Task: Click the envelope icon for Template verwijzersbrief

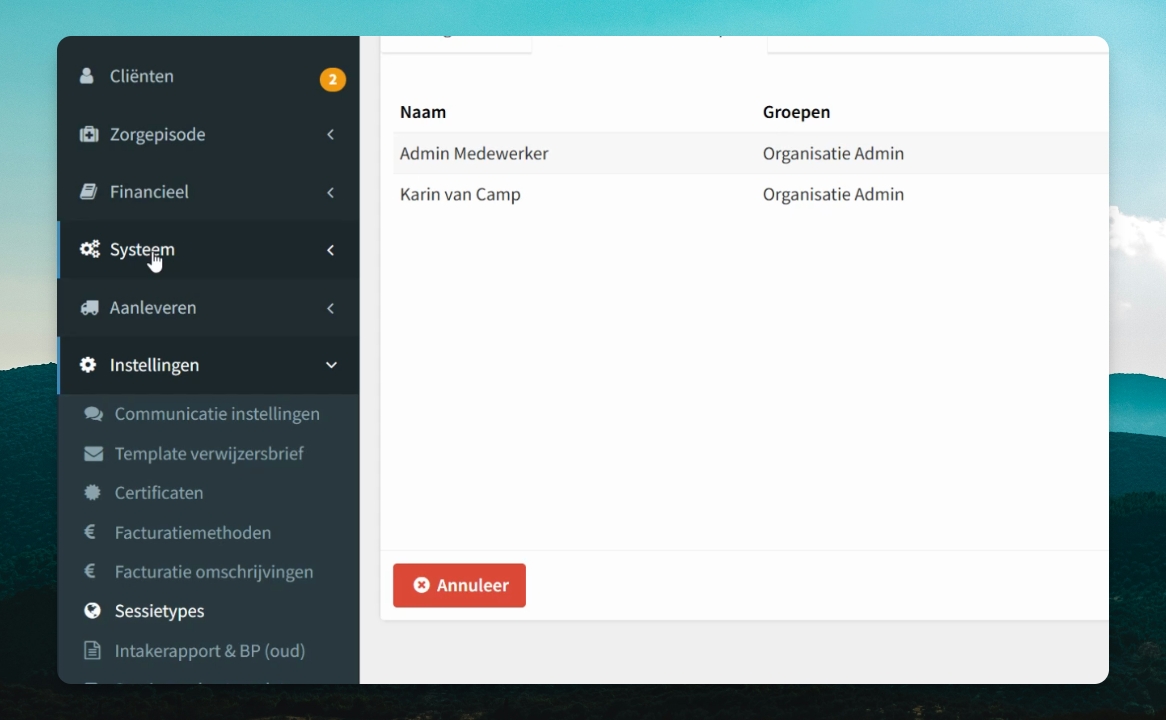Action: pos(93,454)
